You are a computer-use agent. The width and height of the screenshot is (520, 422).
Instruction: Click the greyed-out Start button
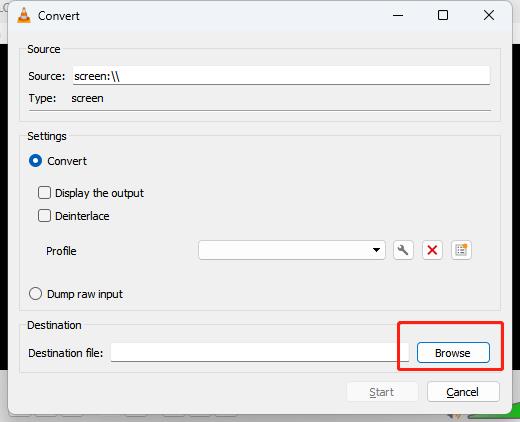(x=382, y=392)
